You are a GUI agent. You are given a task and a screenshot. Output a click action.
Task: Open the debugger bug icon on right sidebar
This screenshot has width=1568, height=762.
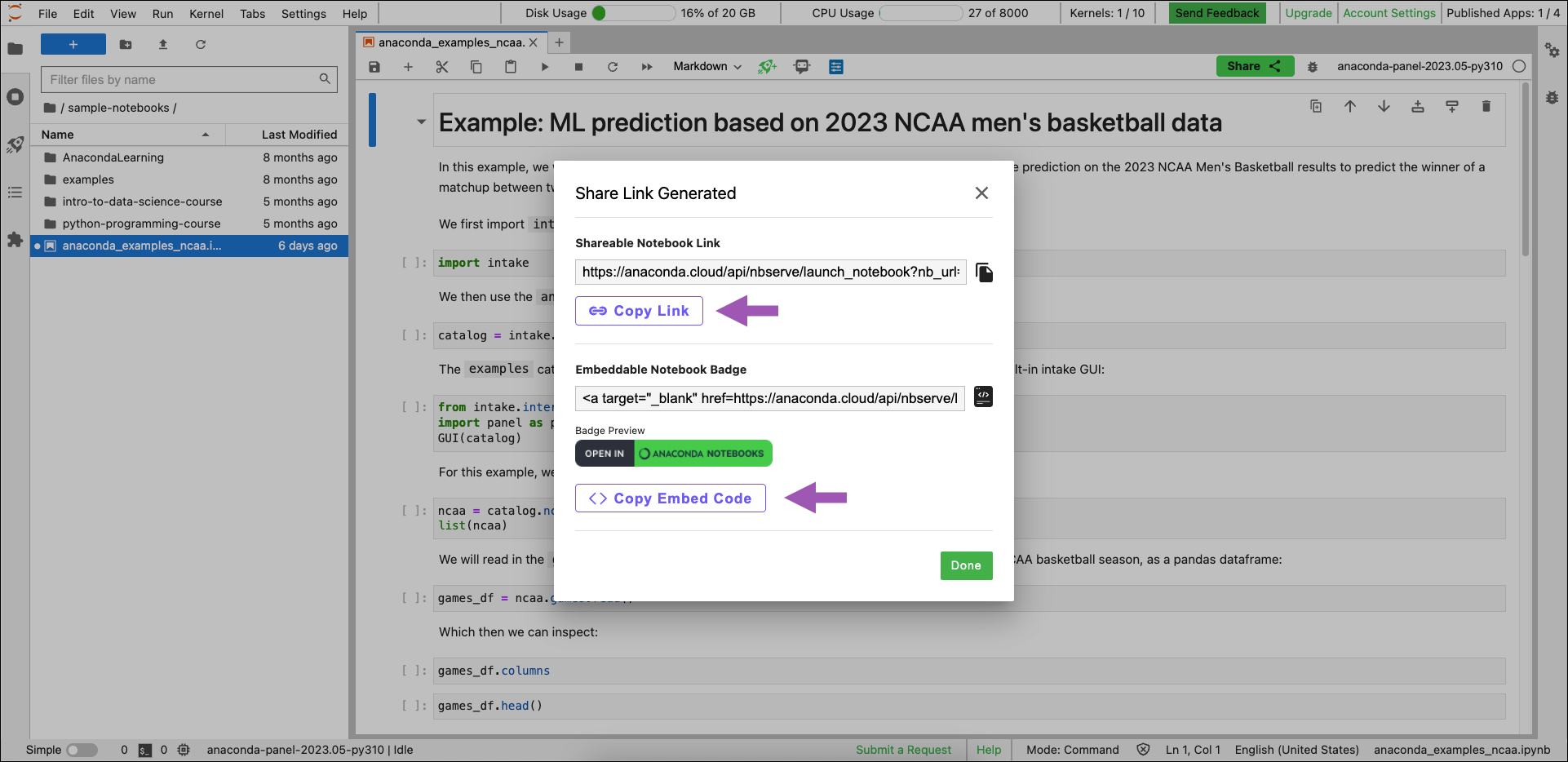tap(1552, 98)
